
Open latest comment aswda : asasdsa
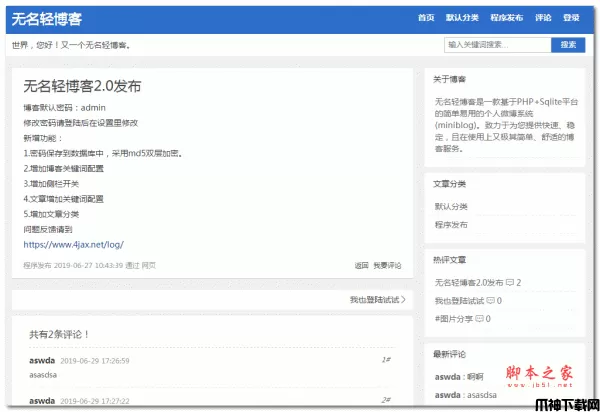tap(466, 395)
